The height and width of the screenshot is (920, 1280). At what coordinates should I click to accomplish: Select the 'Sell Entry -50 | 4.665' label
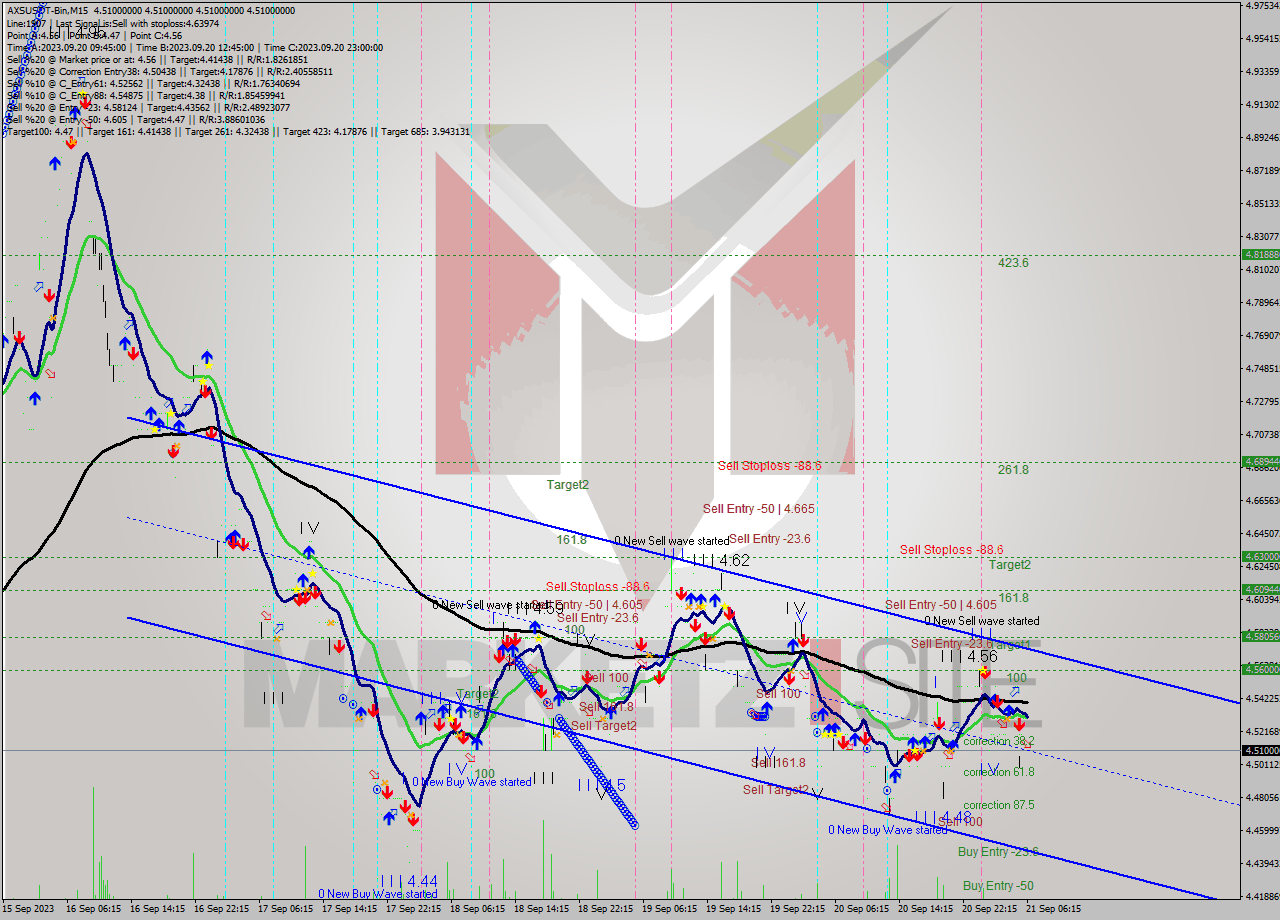click(x=758, y=509)
